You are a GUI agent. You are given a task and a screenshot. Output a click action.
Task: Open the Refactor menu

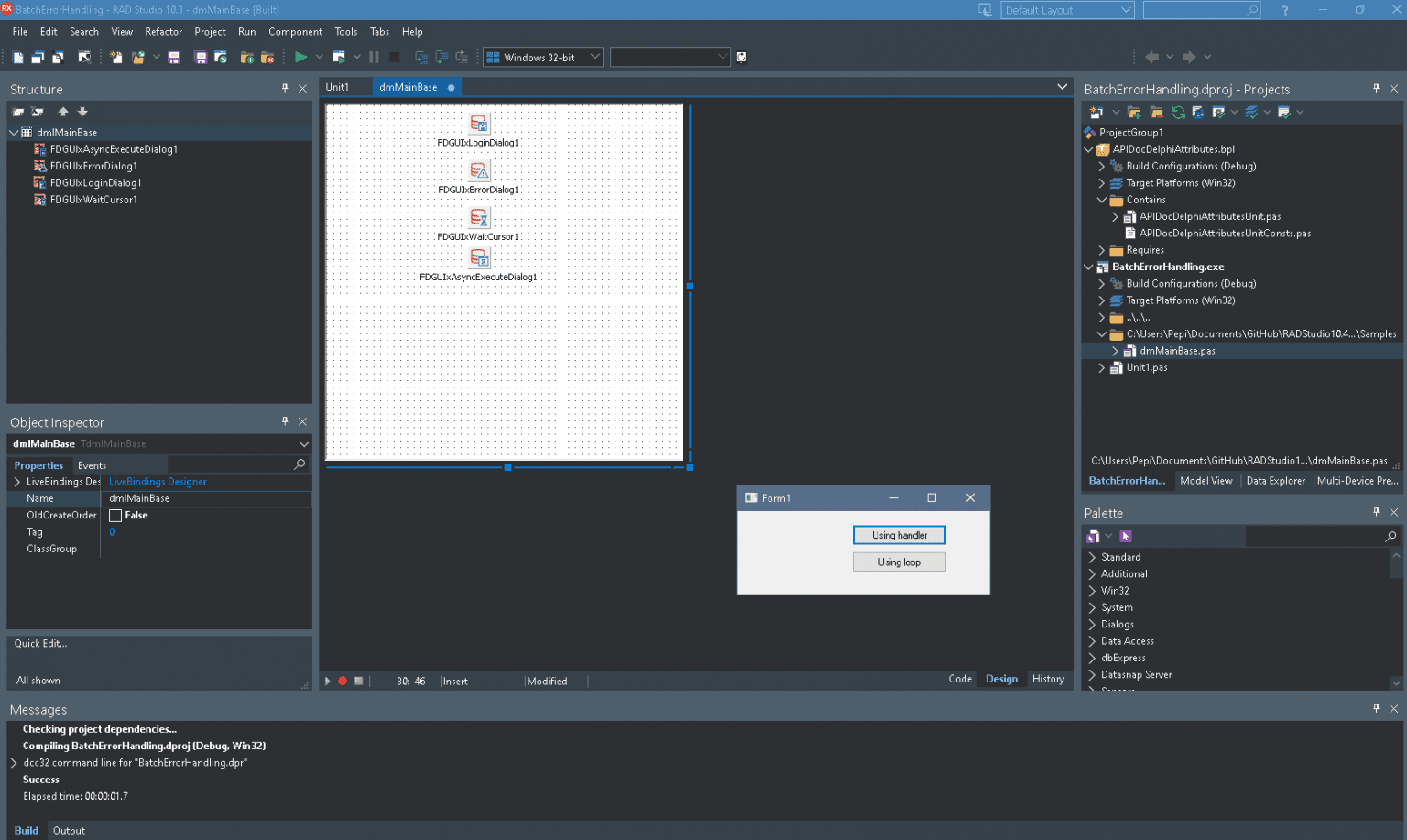click(x=163, y=31)
